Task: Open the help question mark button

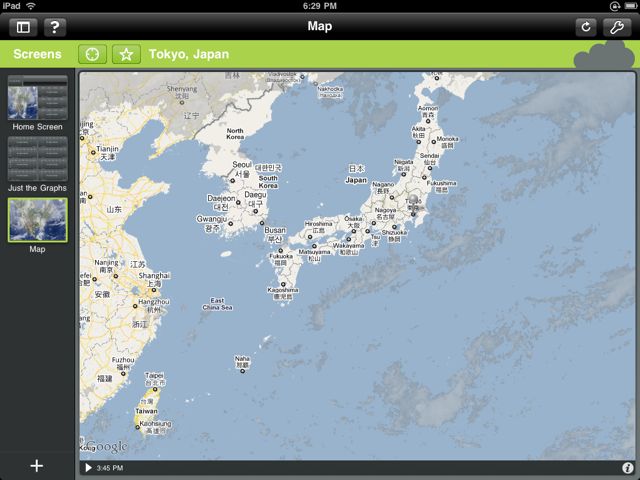Action: [55, 27]
